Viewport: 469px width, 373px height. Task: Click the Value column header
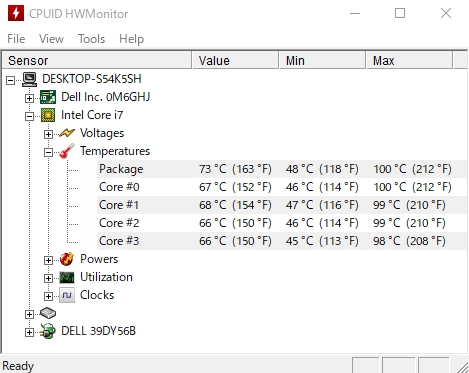[235, 61]
